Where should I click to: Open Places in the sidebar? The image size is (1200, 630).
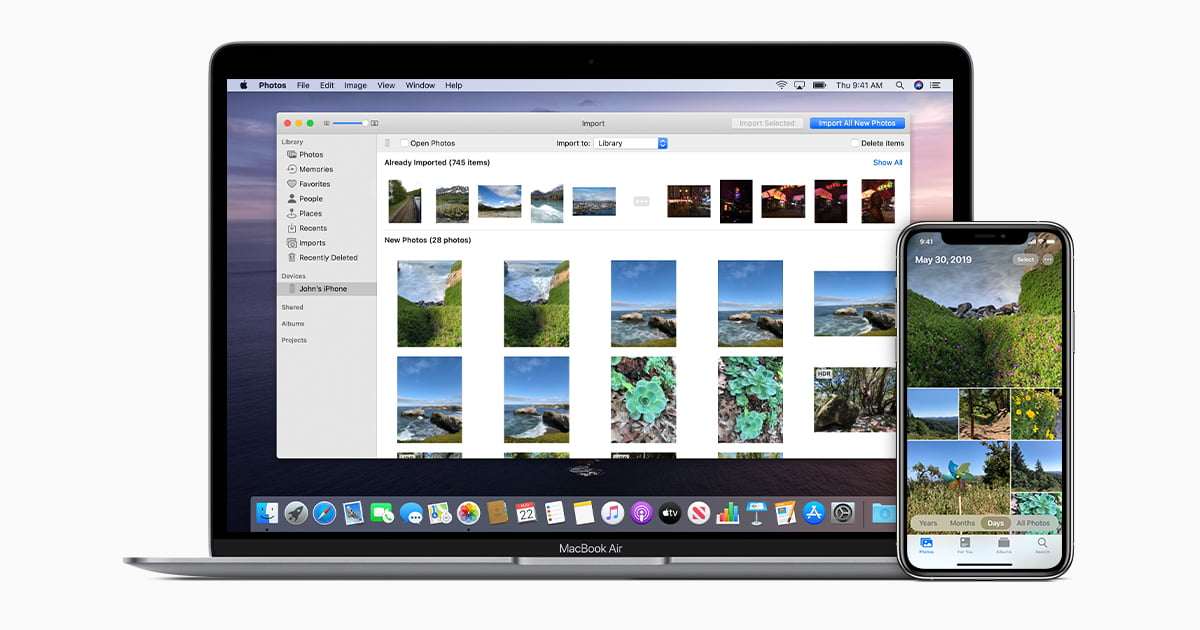point(310,213)
